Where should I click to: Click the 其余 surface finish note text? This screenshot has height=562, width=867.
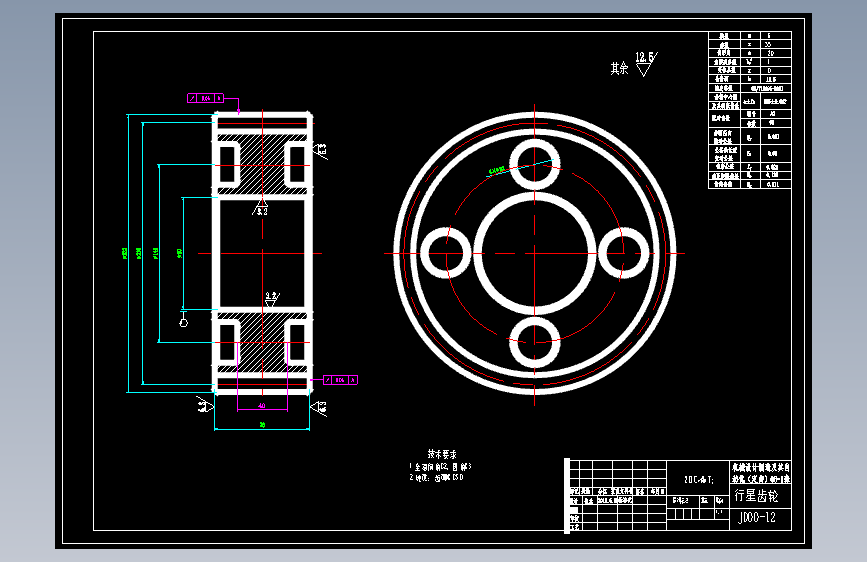pyautogui.click(x=619, y=68)
